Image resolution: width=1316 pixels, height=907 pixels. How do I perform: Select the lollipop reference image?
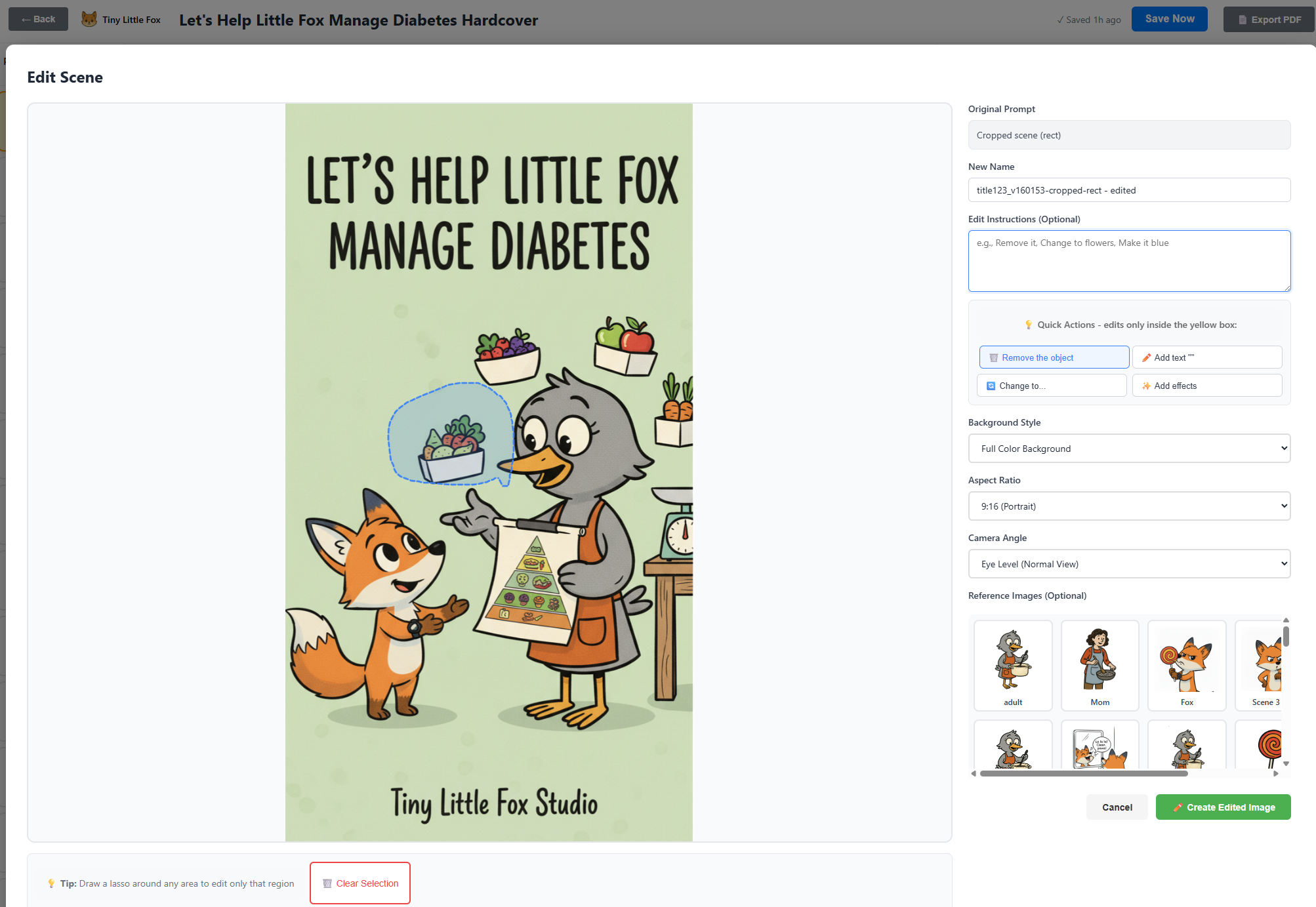click(x=1260, y=744)
